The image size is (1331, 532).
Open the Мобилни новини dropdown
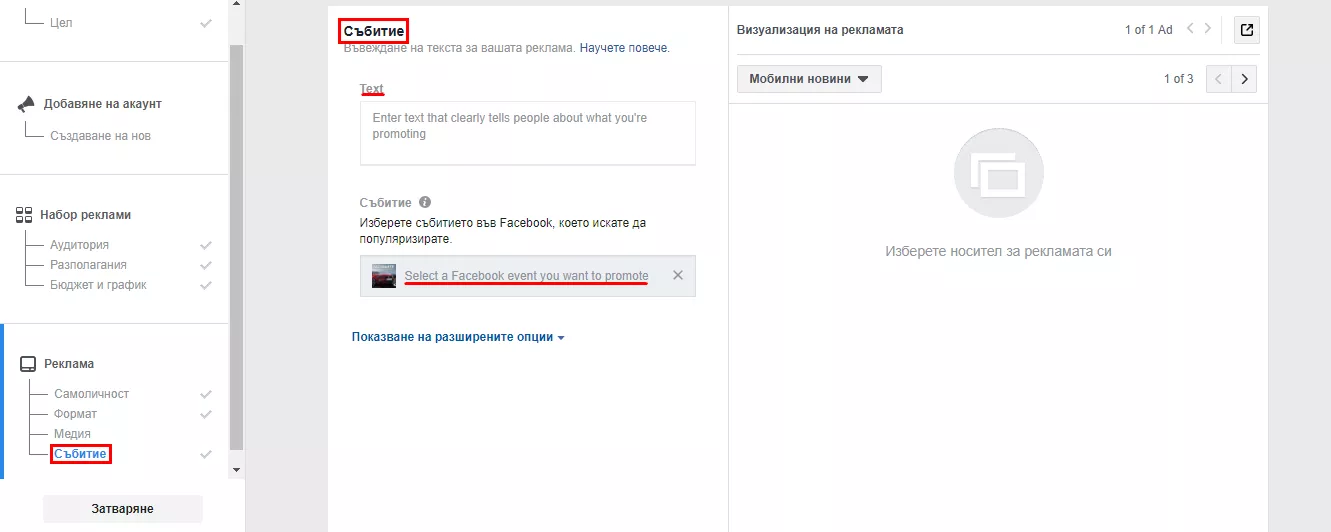pos(809,79)
